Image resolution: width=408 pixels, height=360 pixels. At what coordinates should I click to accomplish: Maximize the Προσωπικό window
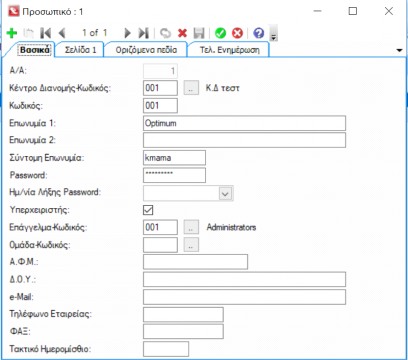pyautogui.click(x=353, y=11)
